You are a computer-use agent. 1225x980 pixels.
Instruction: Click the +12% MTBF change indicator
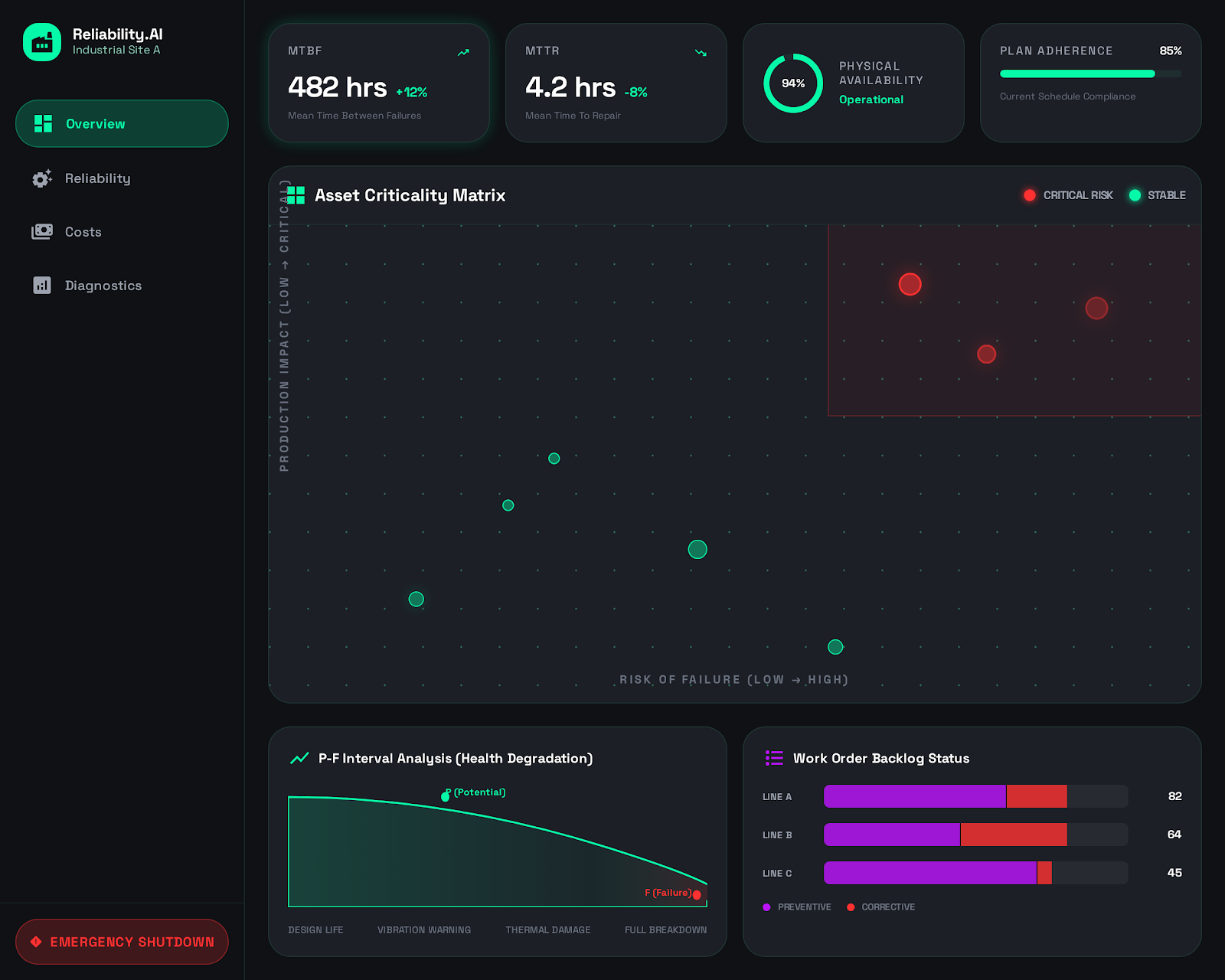click(x=412, y=92)
